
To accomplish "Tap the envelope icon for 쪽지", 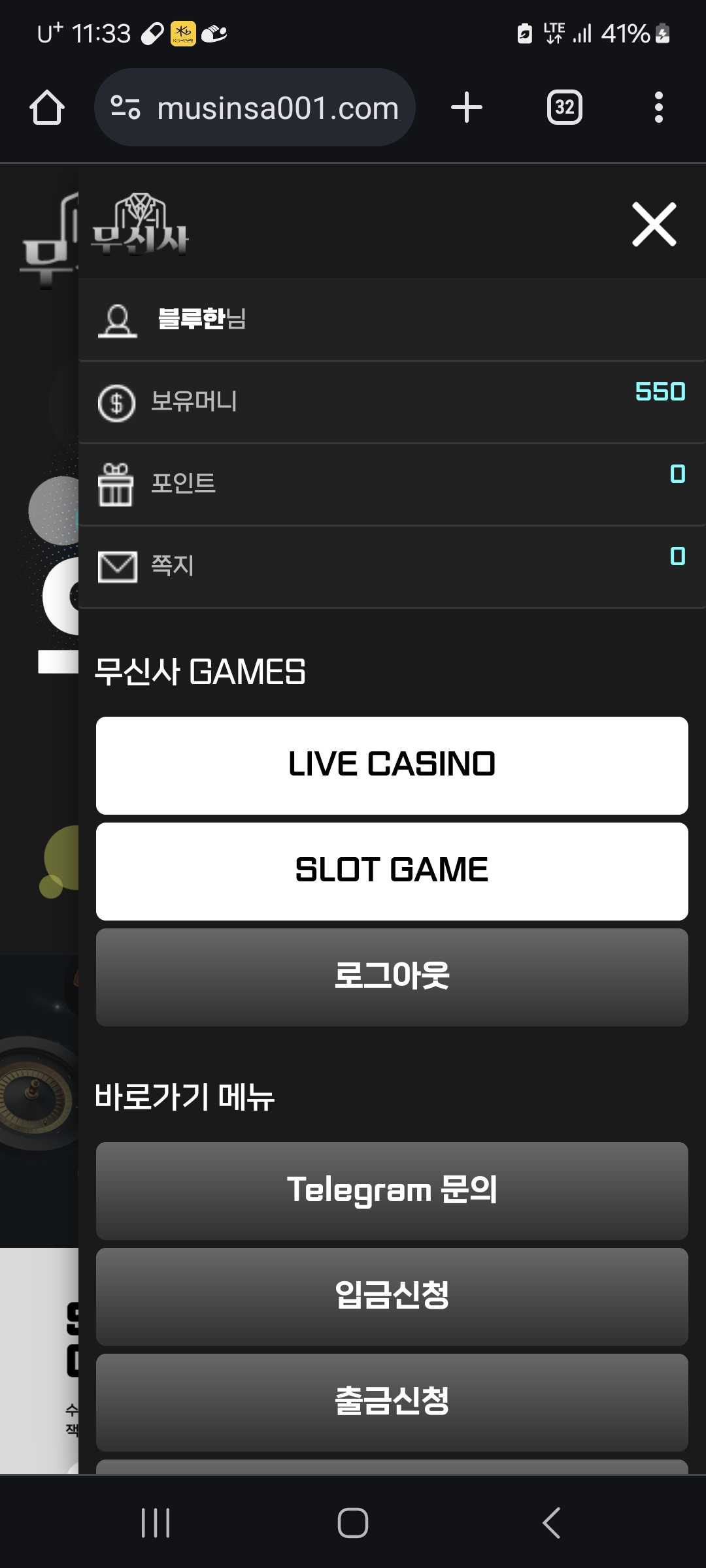I will [x=118, y=566].
